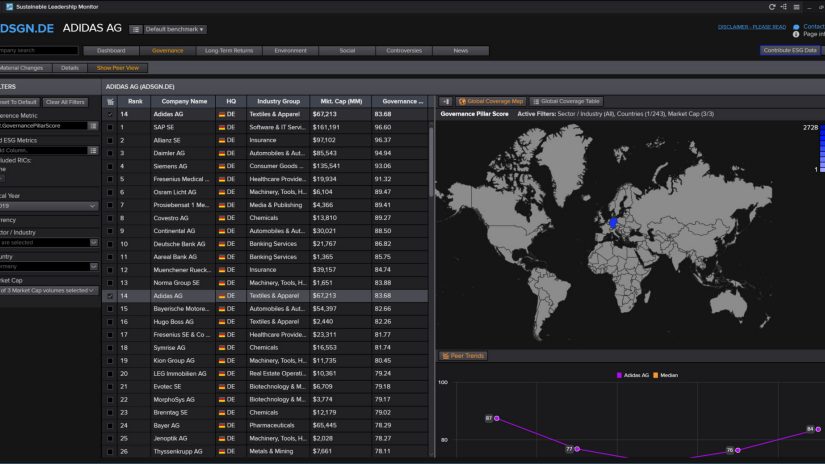Screen dimensions: 825x464
Task: Switch to the Dashboard tab
Action: pyautogui.click(x=111, y=51)
